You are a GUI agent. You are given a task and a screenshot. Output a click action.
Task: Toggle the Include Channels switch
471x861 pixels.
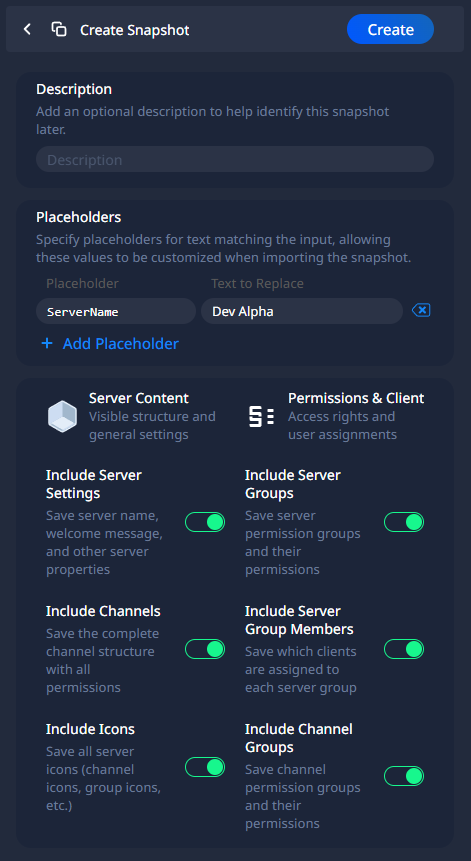tap(205, 649)
